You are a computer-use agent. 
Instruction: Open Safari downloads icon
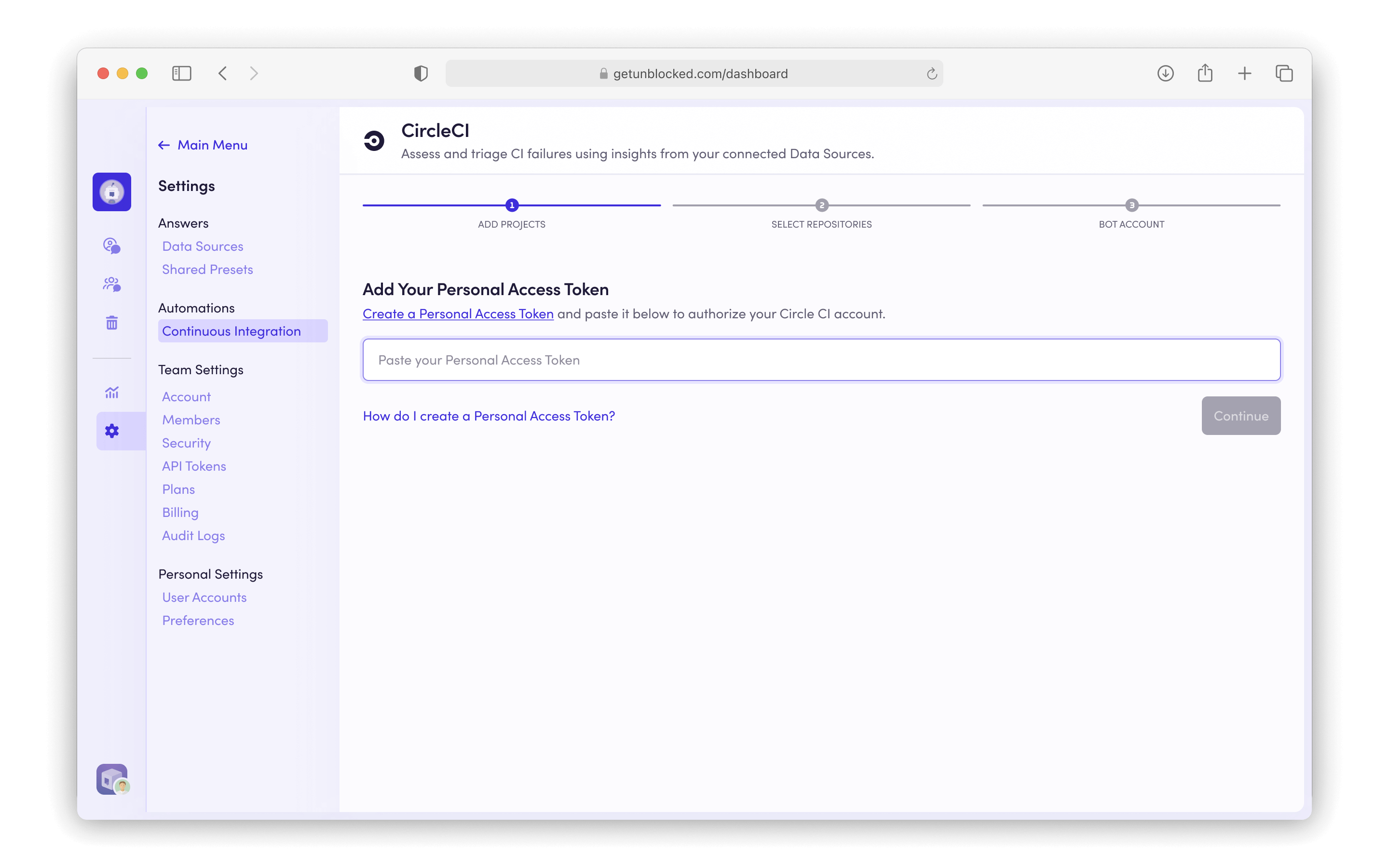click(x=1165, y=73)
